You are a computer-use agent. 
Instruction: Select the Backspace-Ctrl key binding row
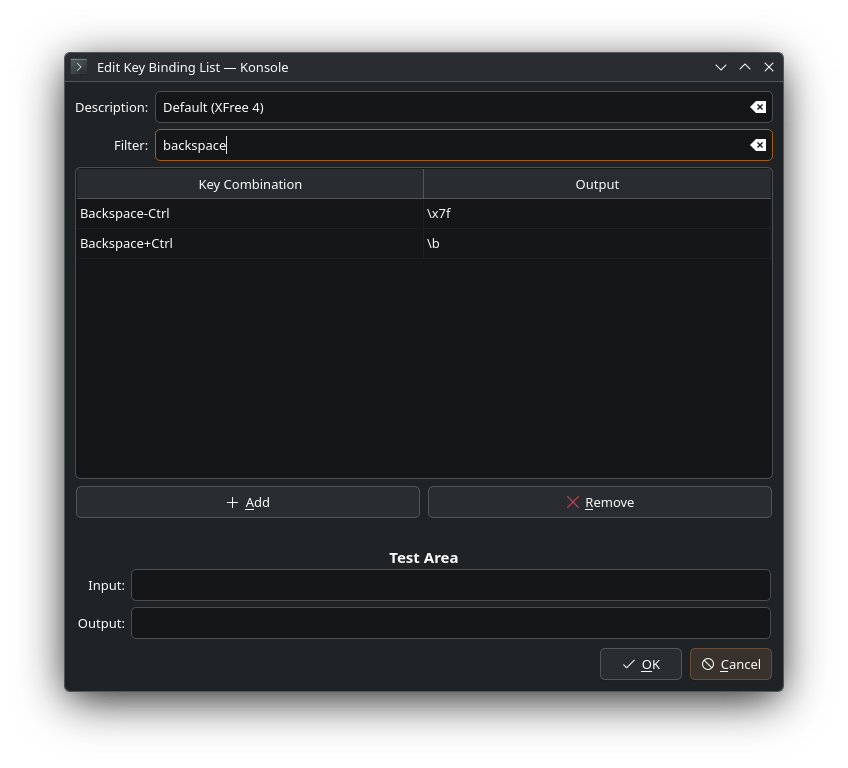tap(250, 213)
